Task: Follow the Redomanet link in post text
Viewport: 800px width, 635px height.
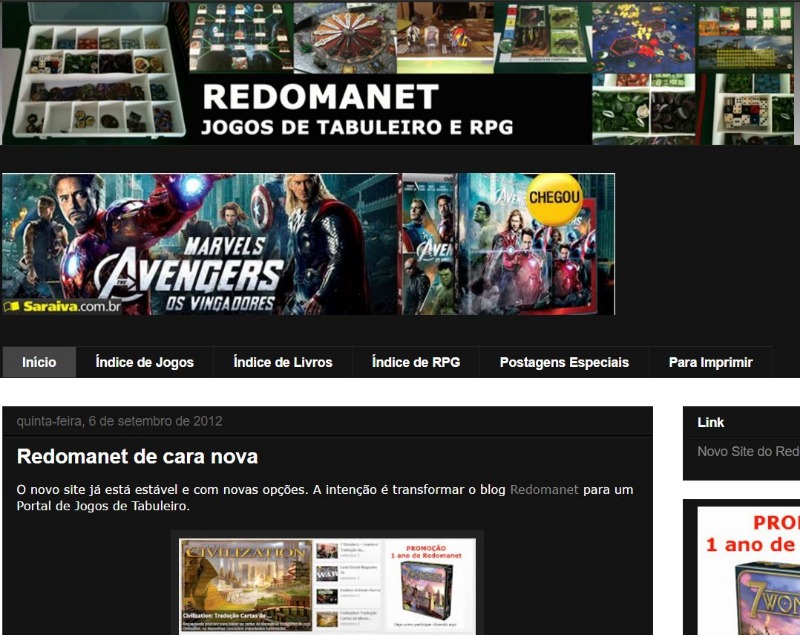Action: [544, 490]
